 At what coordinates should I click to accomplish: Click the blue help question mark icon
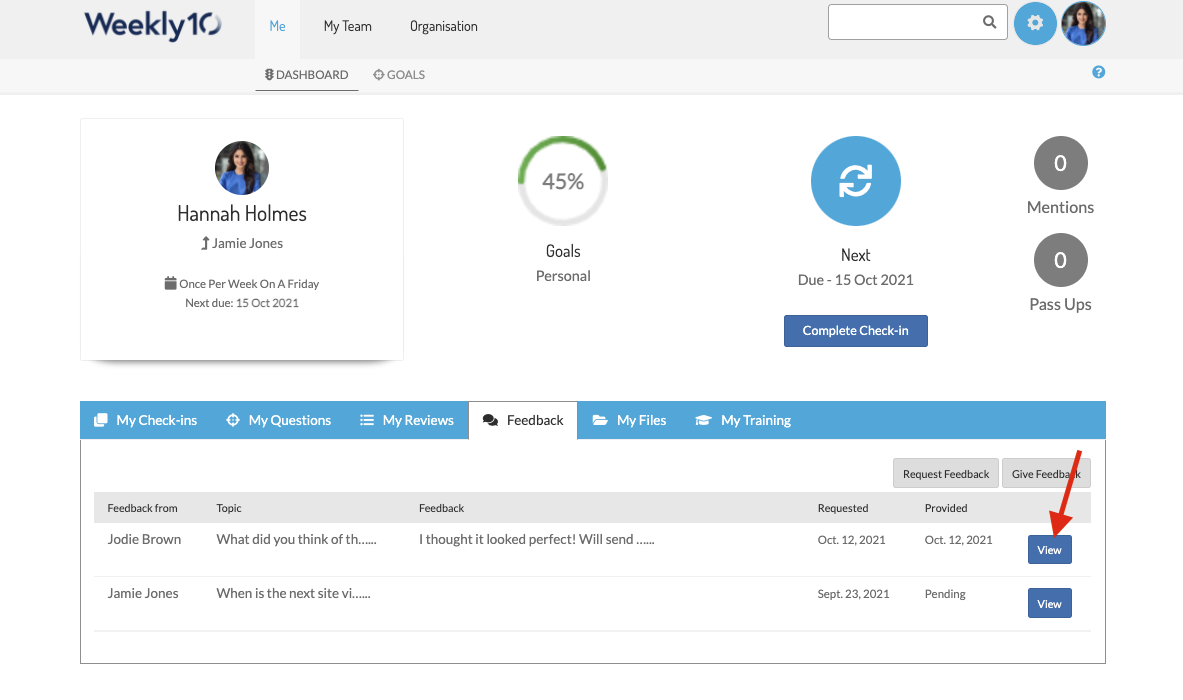(1098, 72)
